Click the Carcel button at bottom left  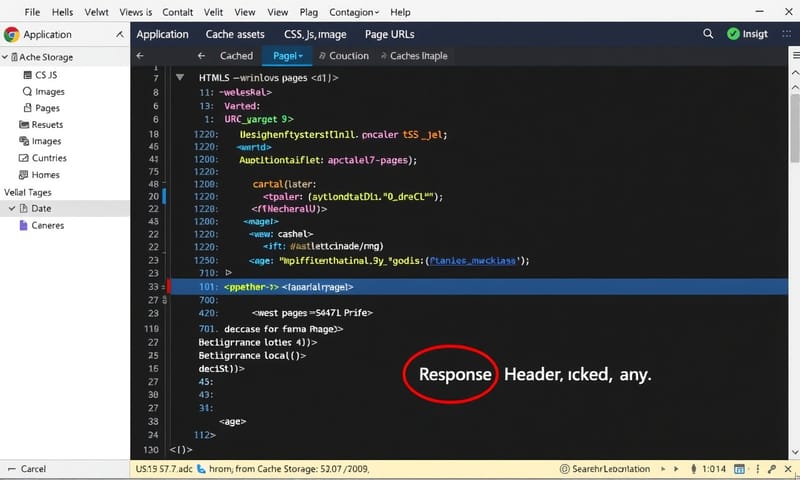28,468
